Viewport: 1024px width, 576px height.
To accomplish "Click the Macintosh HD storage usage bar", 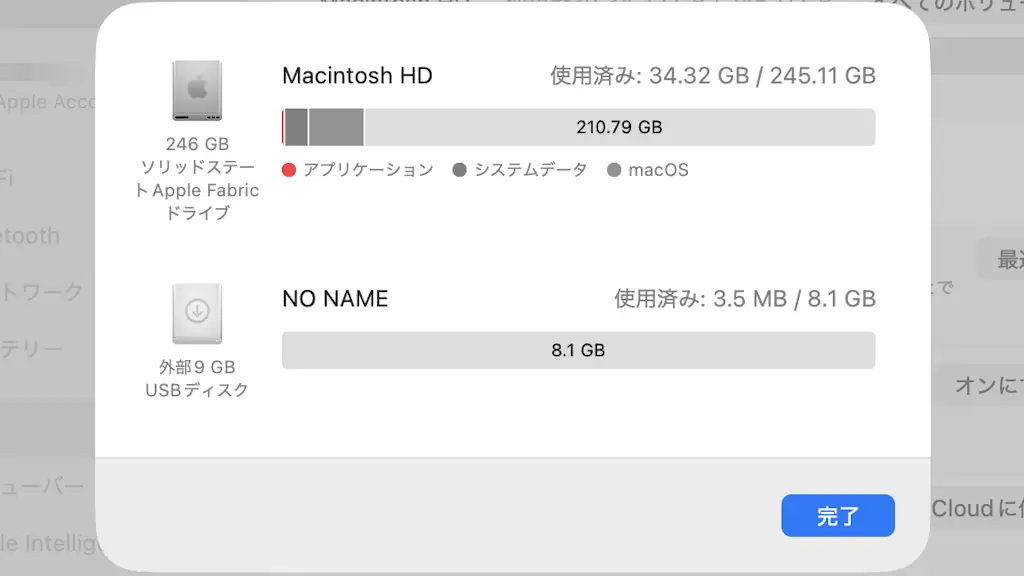I will [578, 127].
